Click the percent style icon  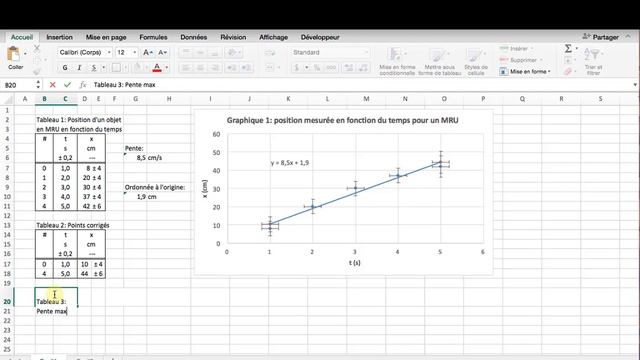point(317,68)
